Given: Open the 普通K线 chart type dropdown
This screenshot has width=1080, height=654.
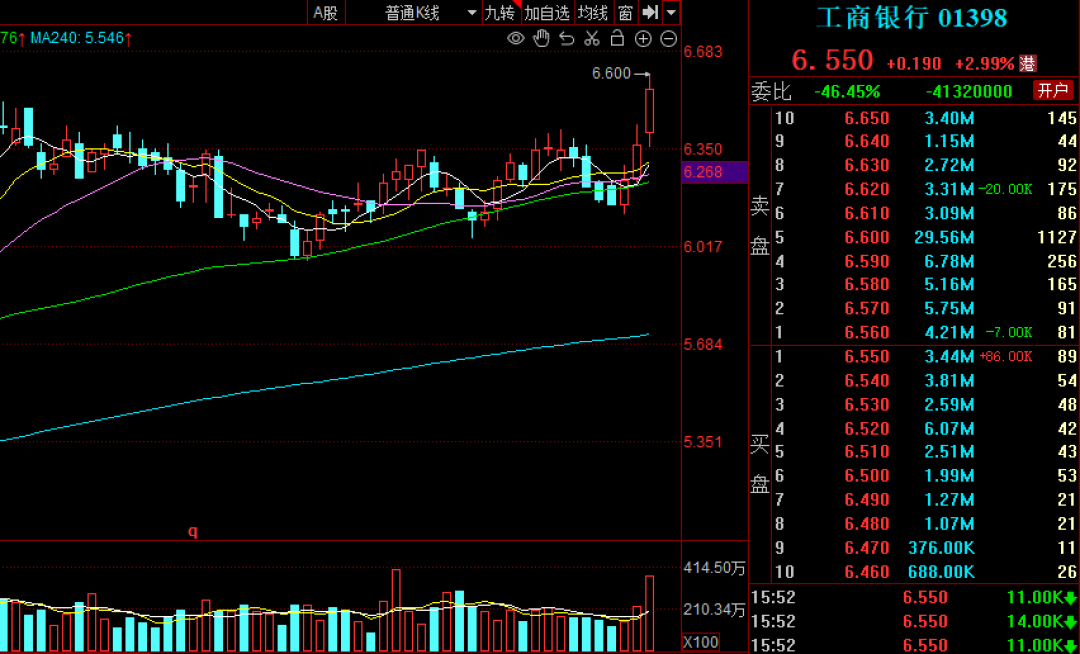Looking at the screenshot, I should click(x=430, y=12).
